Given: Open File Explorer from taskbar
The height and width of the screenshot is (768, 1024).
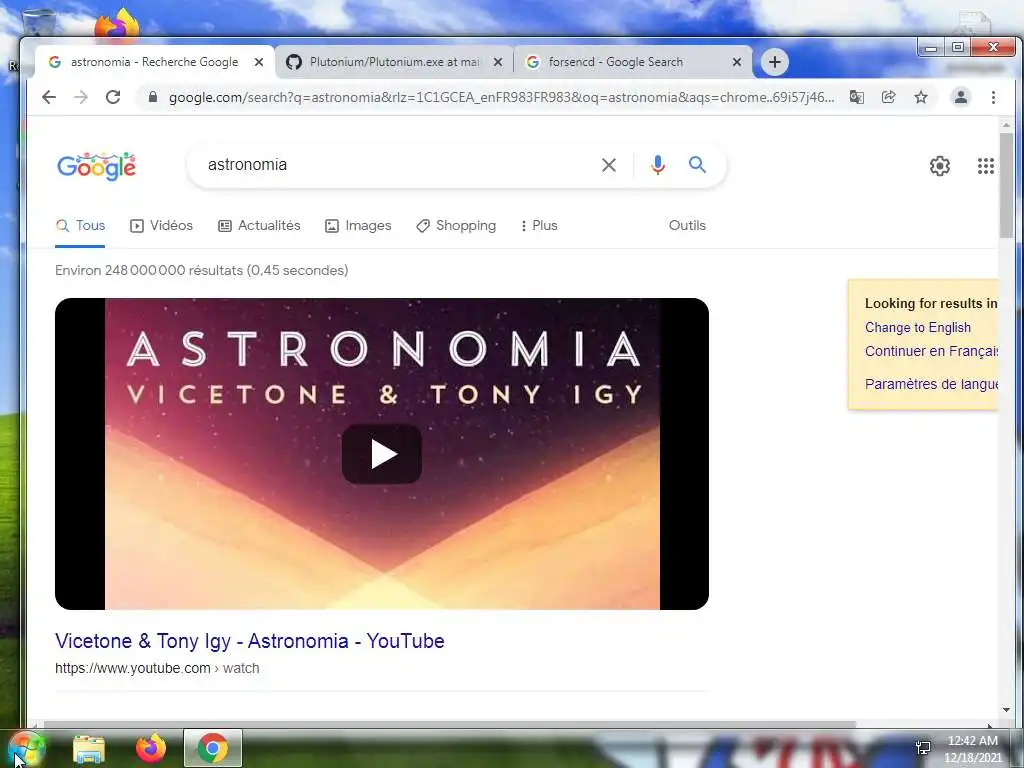Looking at the screenshot, I should (89, 749).
